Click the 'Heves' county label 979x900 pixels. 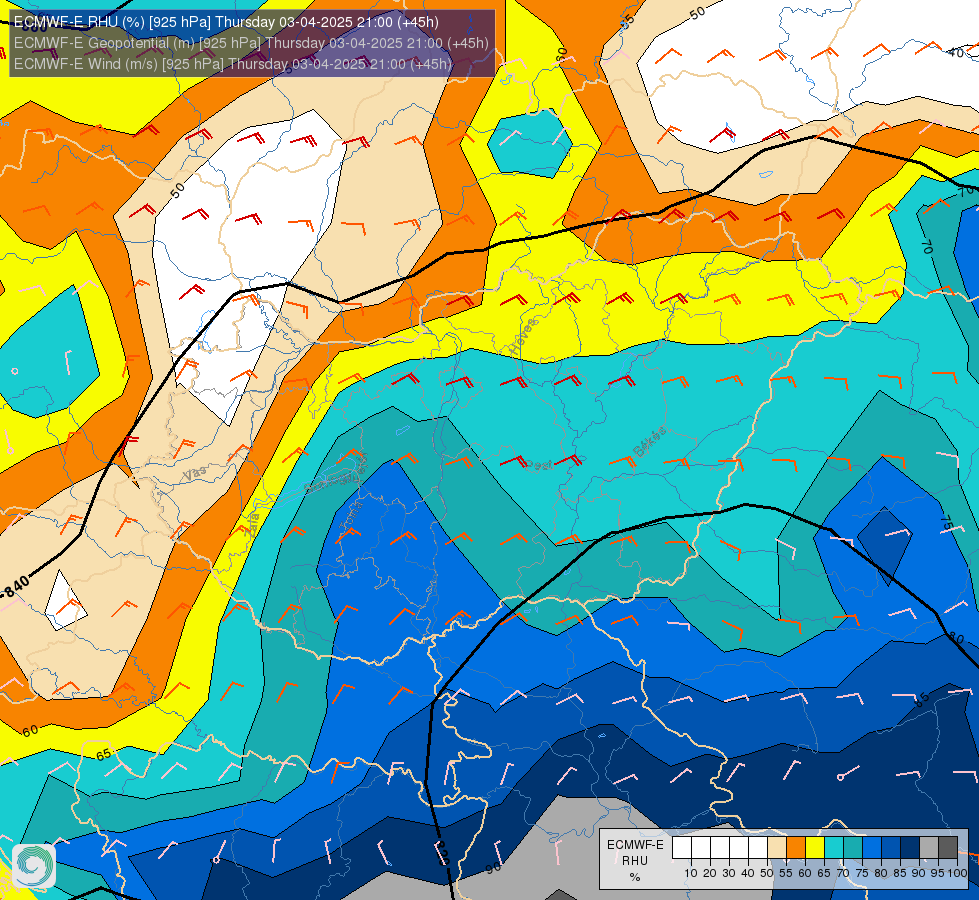click(523, 337)
